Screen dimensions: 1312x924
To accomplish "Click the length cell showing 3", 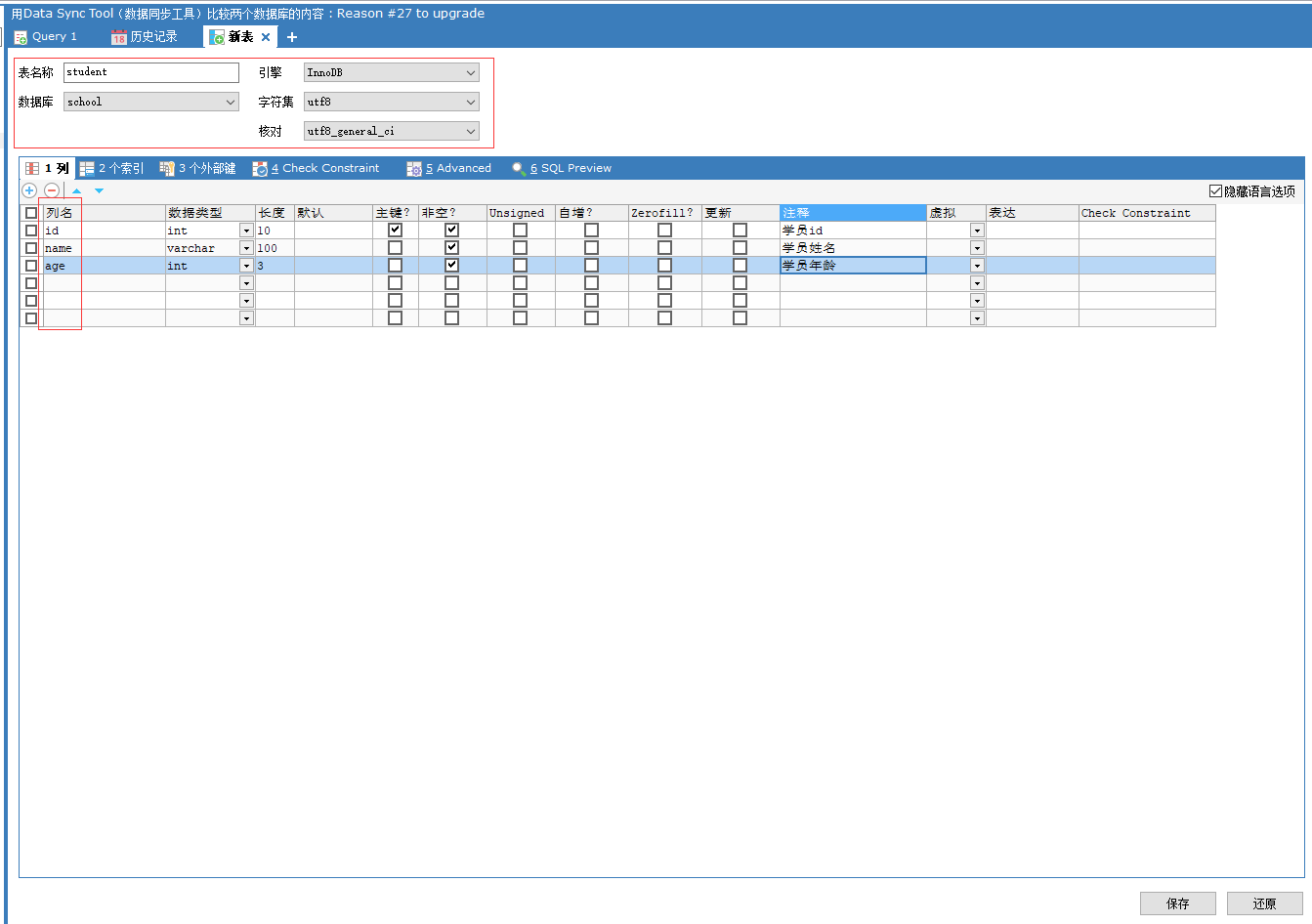I will tap(275, 266).
